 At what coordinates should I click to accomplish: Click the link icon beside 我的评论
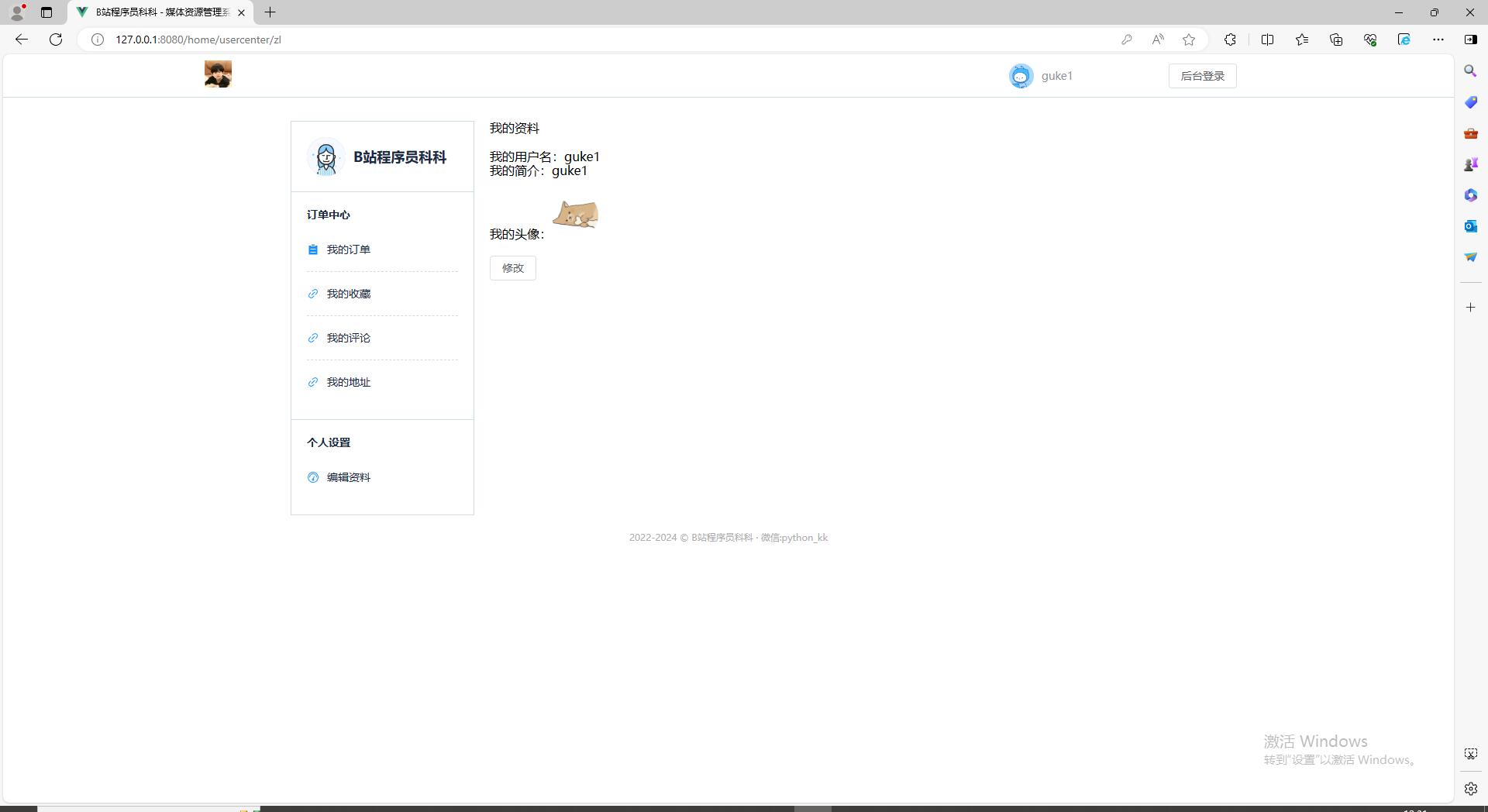pos(313,338)
